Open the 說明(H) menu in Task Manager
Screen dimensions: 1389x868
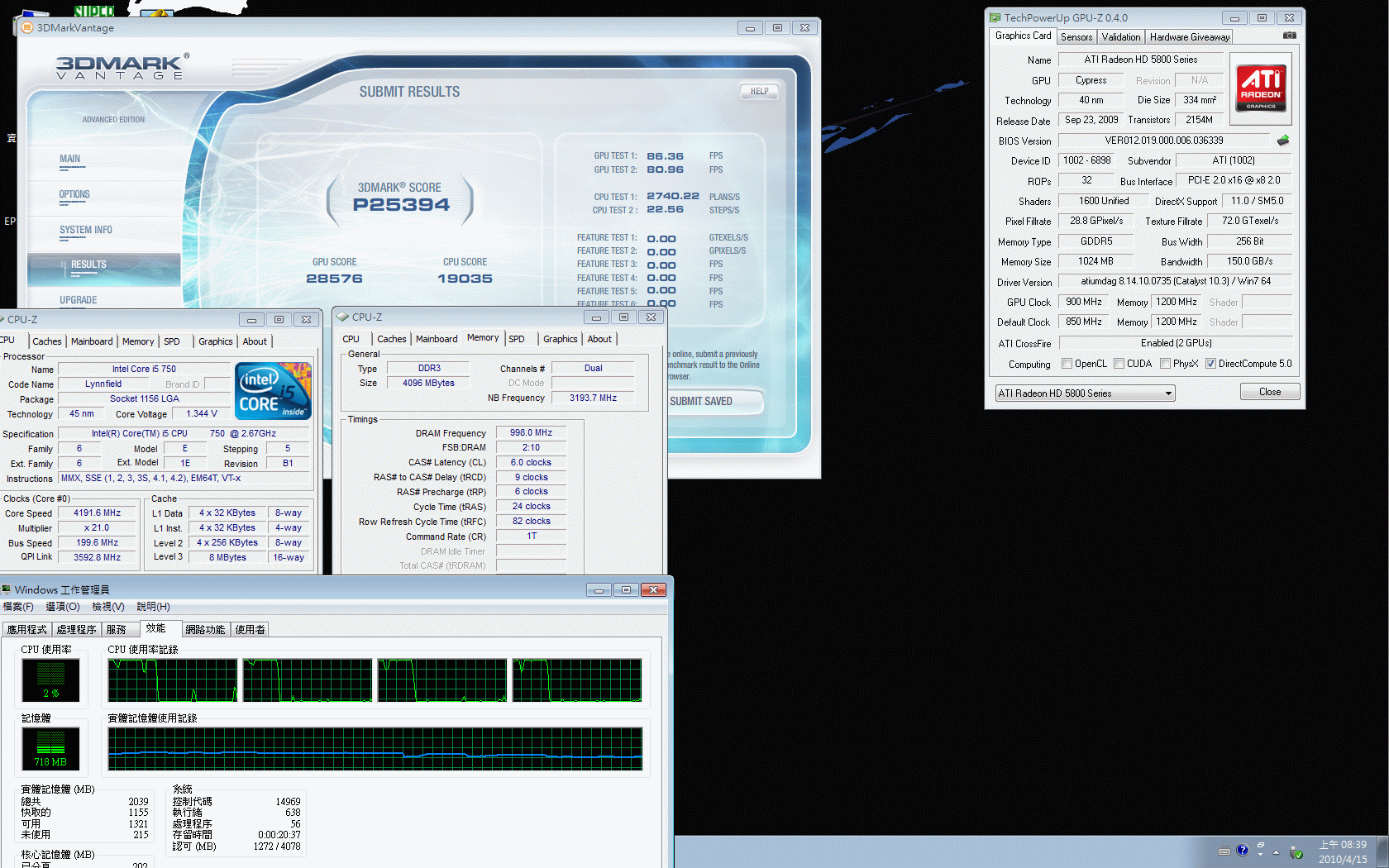[153, 607]
